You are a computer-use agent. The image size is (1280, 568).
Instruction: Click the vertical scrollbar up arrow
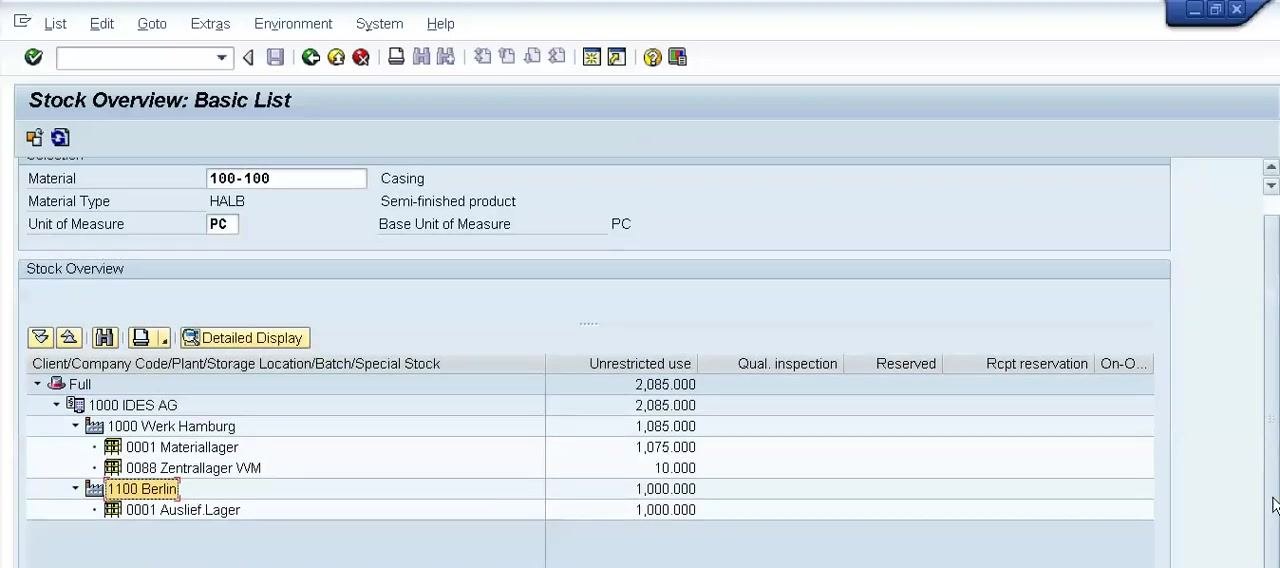coord(1271,168)
